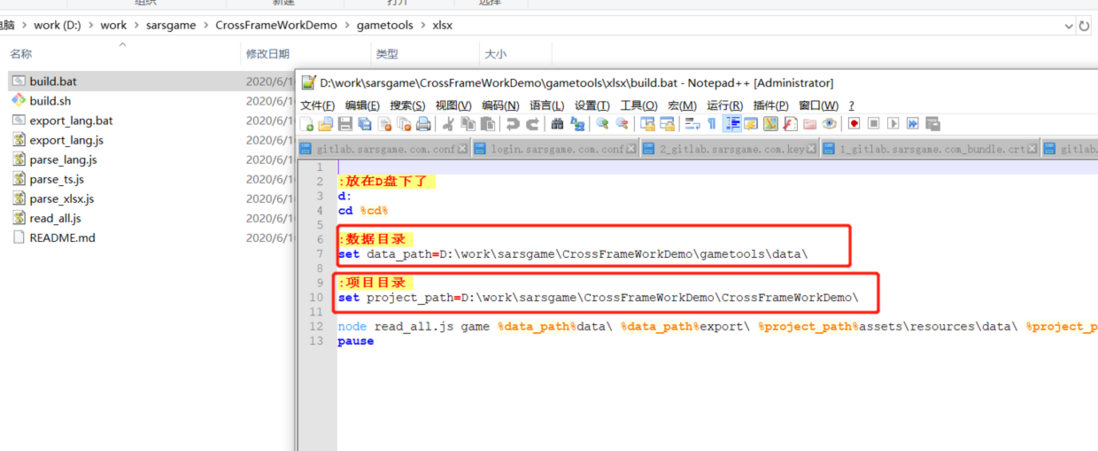Zoom in using the toolbar magnifier
Viewport: 1098px width, 451px height.
(602, 124)
